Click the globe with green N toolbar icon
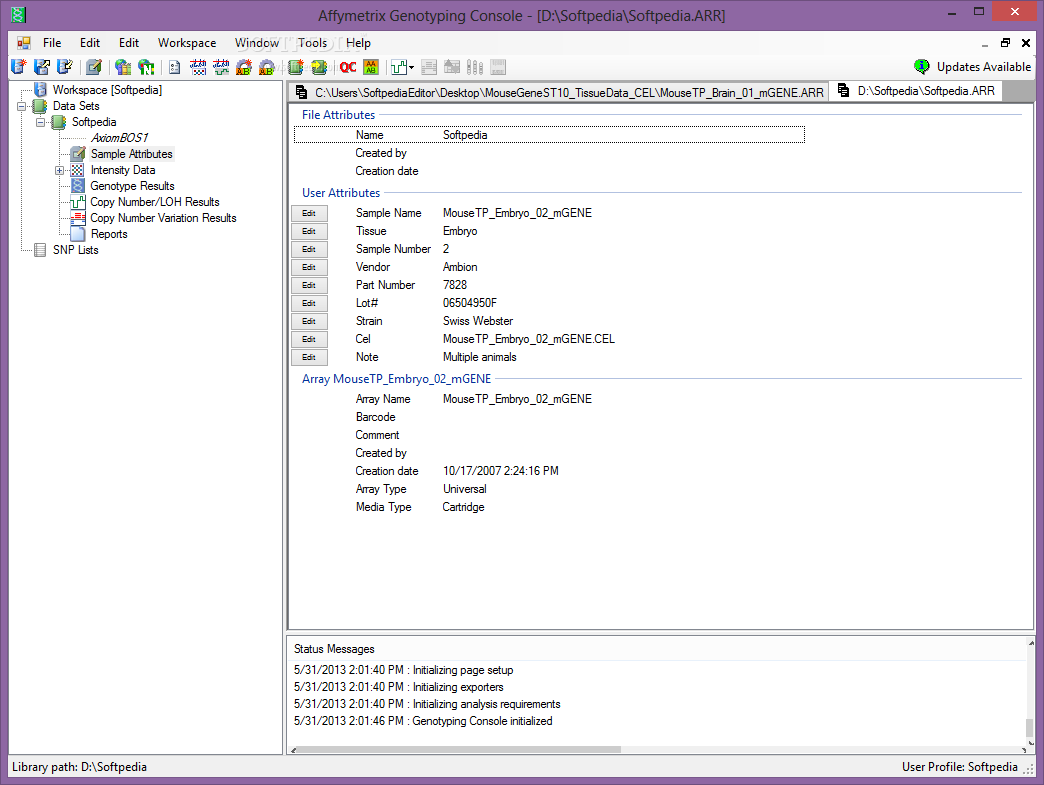This screenshot has height=785, width=1044. coord(146,67)
